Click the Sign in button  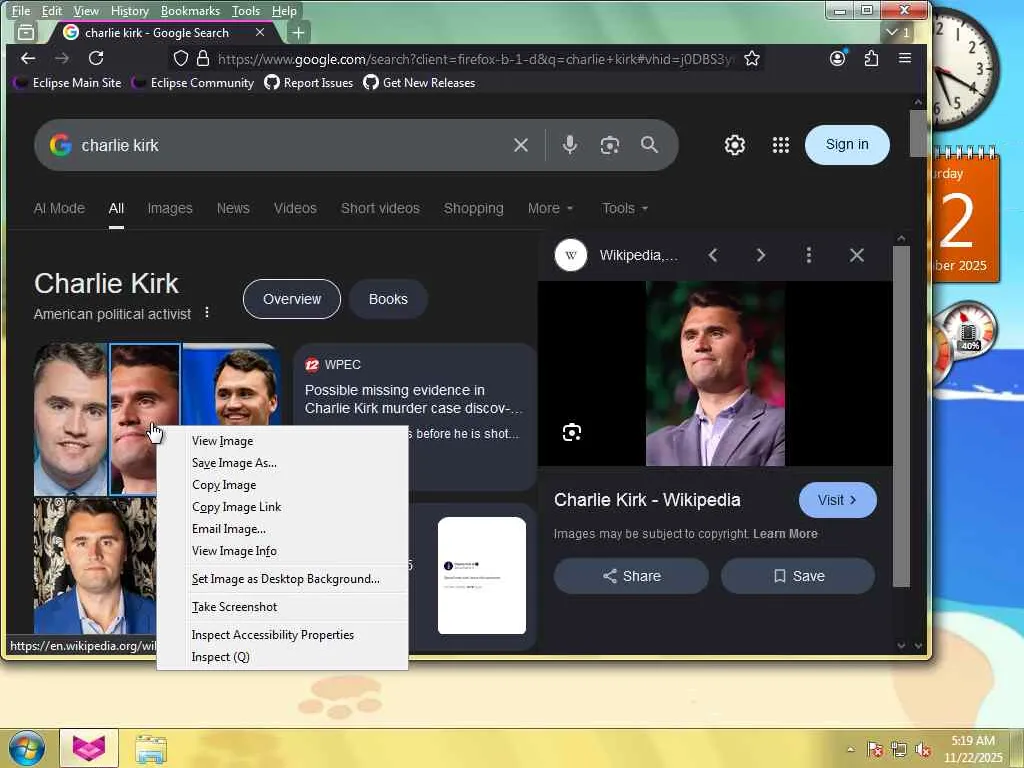tap(847, 144)
